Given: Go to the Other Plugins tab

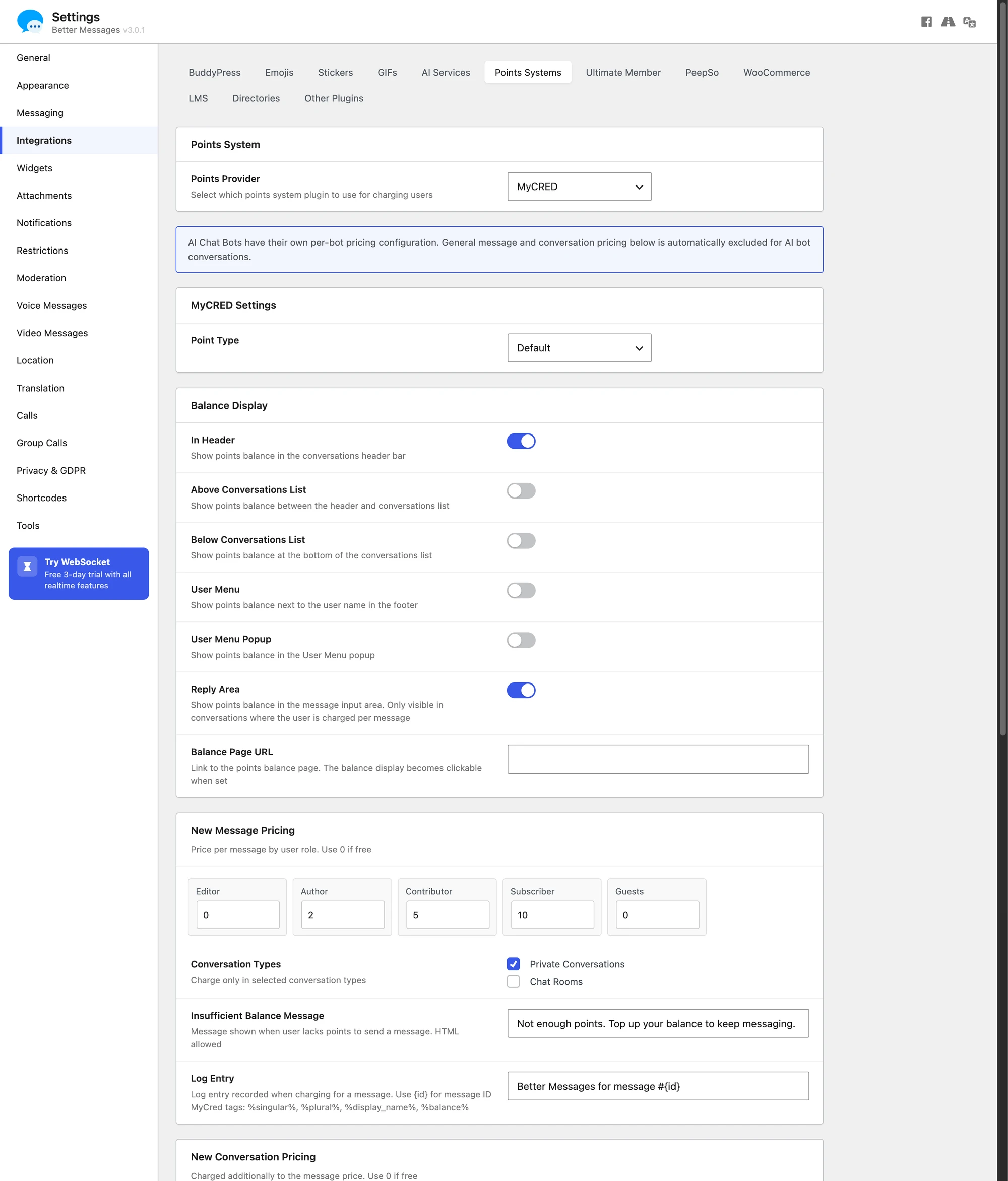Looking at the screenshot, I should (x=333, y=98).
